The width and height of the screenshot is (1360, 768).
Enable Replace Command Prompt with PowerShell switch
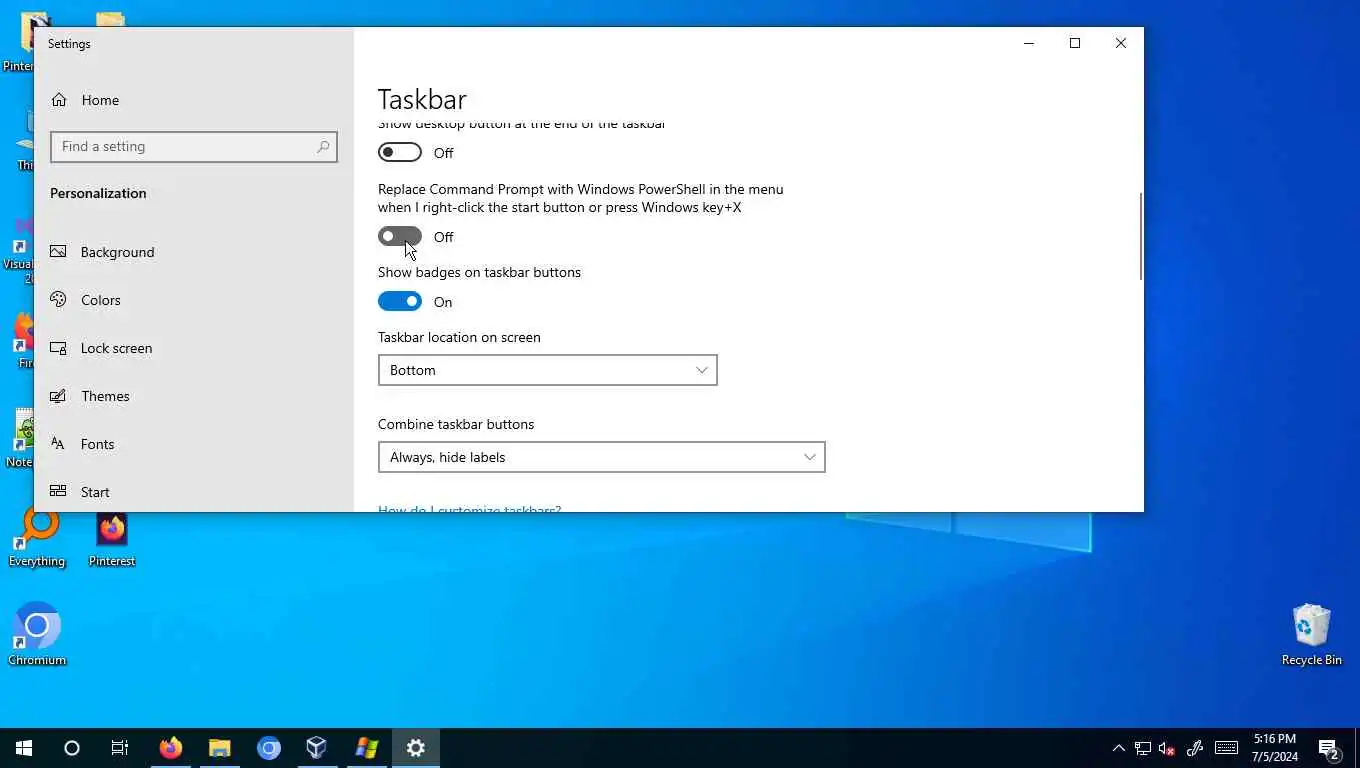400,236
